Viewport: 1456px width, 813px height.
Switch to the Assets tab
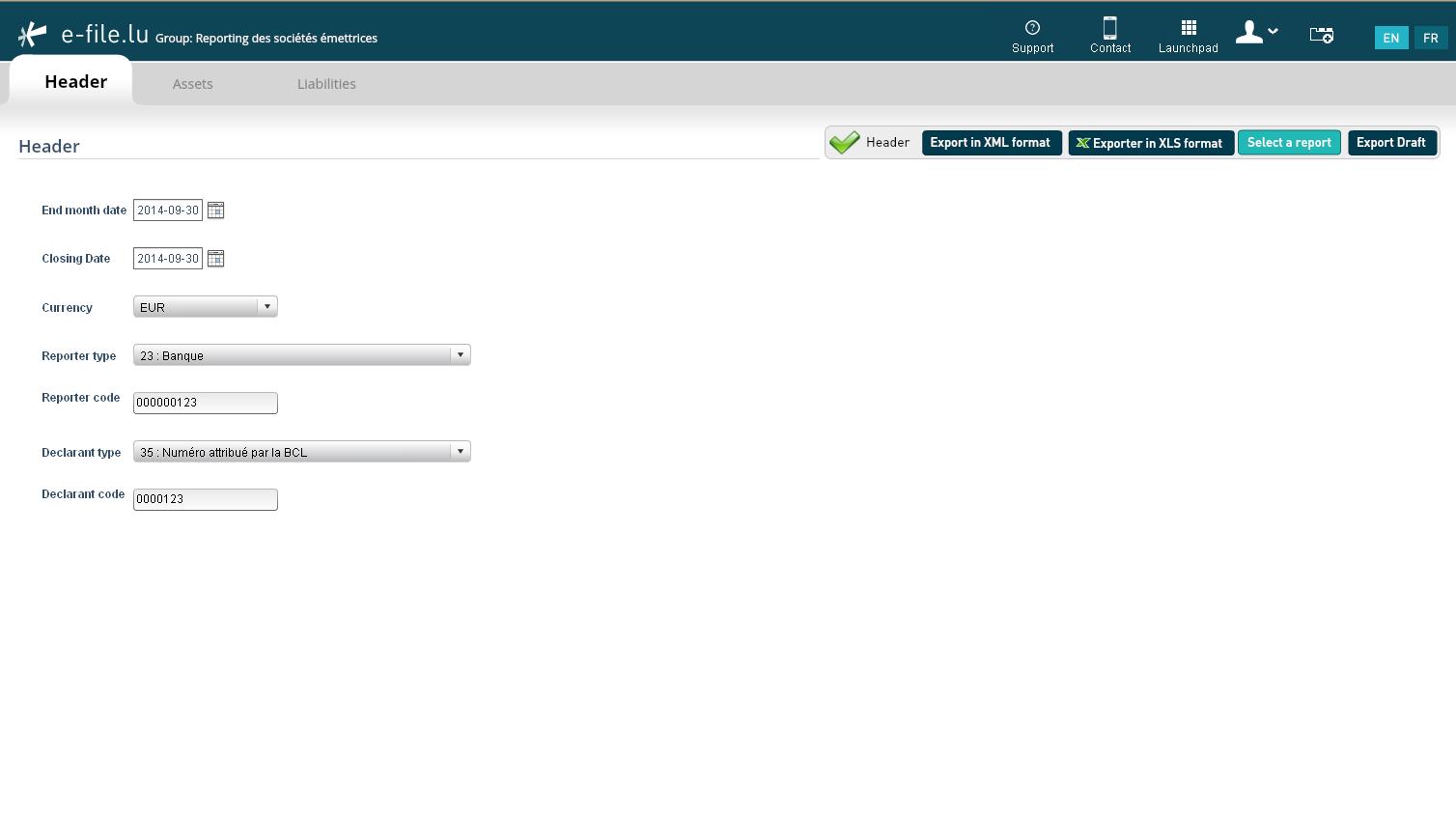point(193,84)
